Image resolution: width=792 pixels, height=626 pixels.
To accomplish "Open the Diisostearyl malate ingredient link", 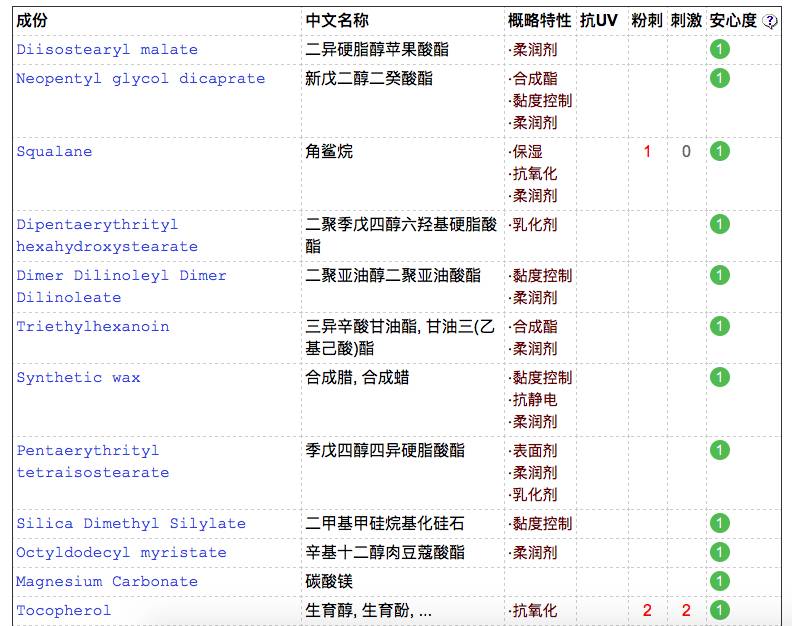I will click(x=107, y=50).
